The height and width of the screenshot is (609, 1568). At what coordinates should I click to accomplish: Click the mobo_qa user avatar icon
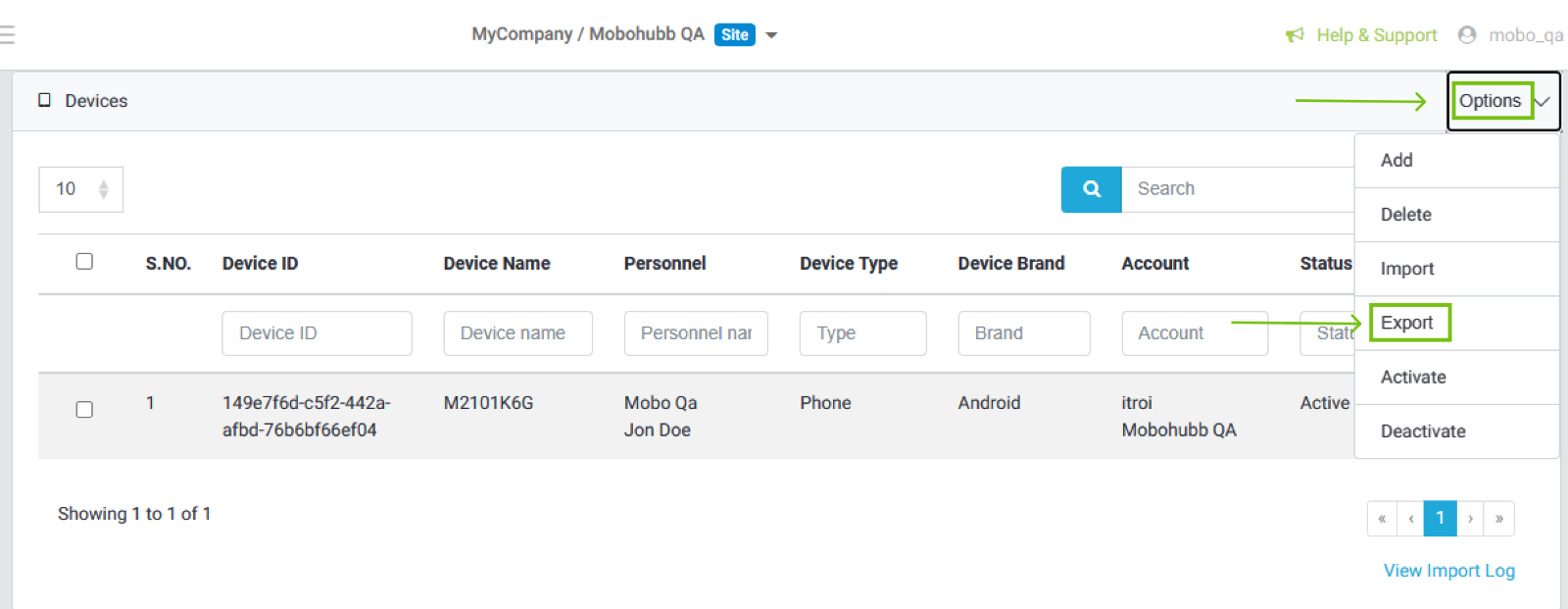pyautogui.click(x=1466, y=35)
